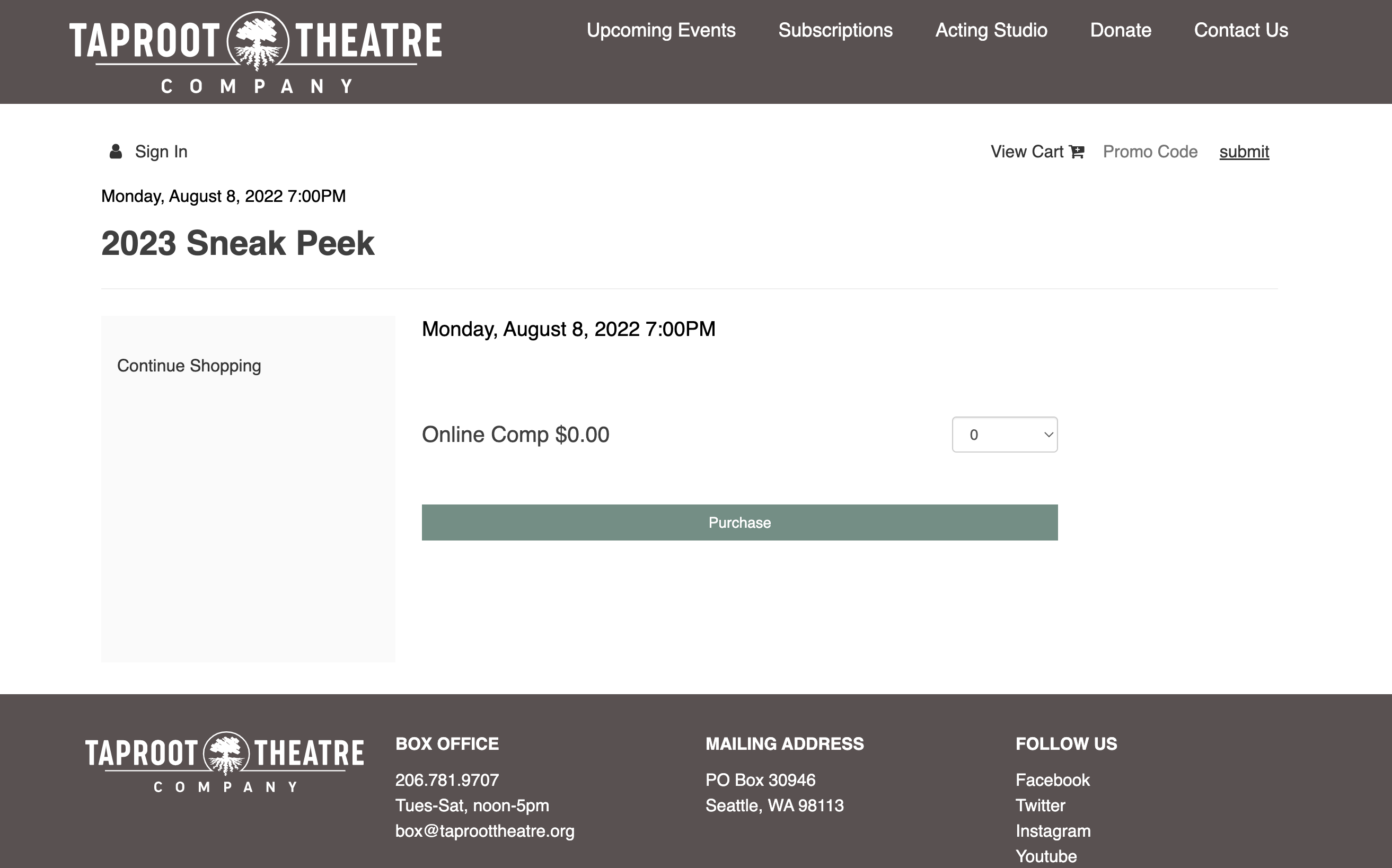
Task: Open the Twitter footer link
Action: (1040, 805)
